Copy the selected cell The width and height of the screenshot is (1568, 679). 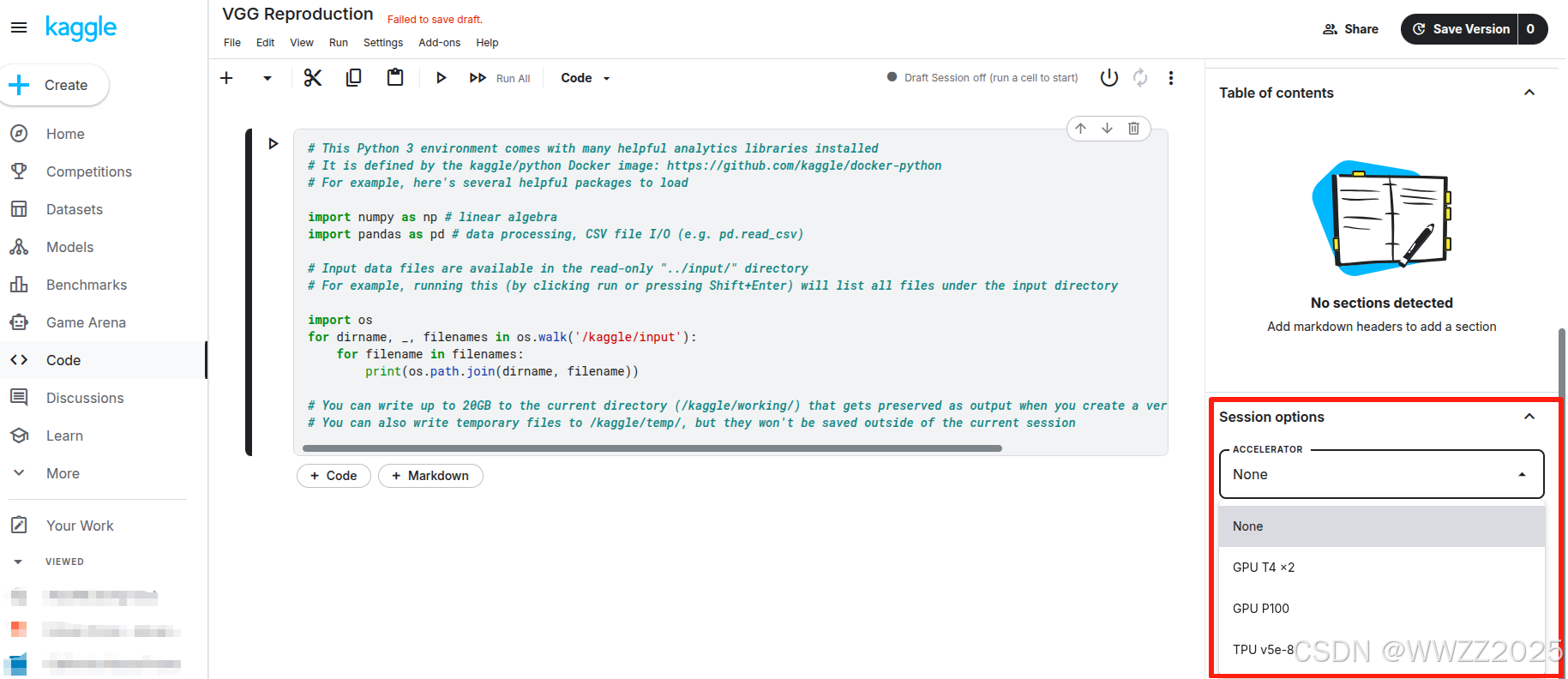[353, 78]
